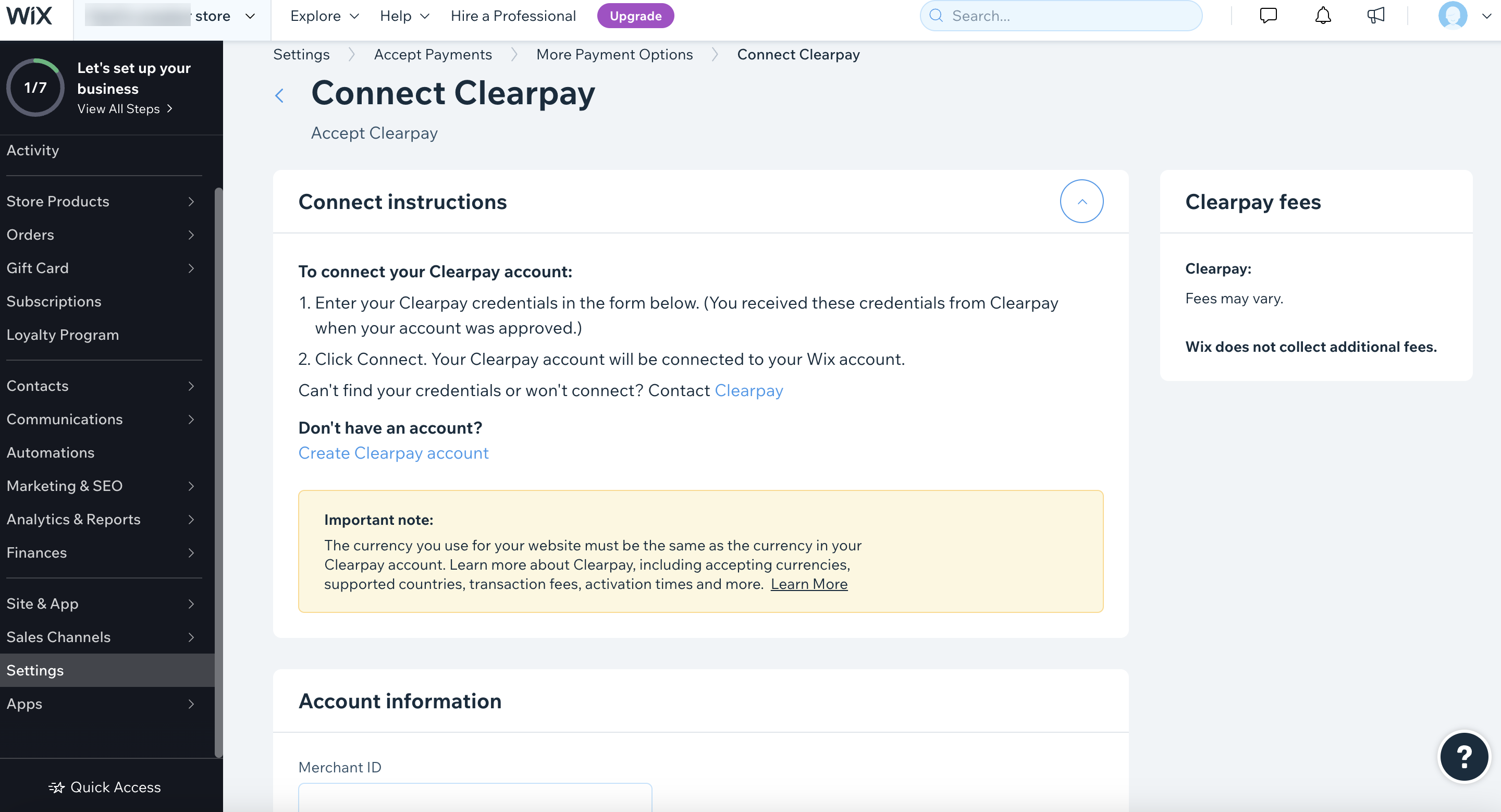Click the megaphone announcements icon
The height and width of the screenshot is (812, 1501).
coord(1375,16)
